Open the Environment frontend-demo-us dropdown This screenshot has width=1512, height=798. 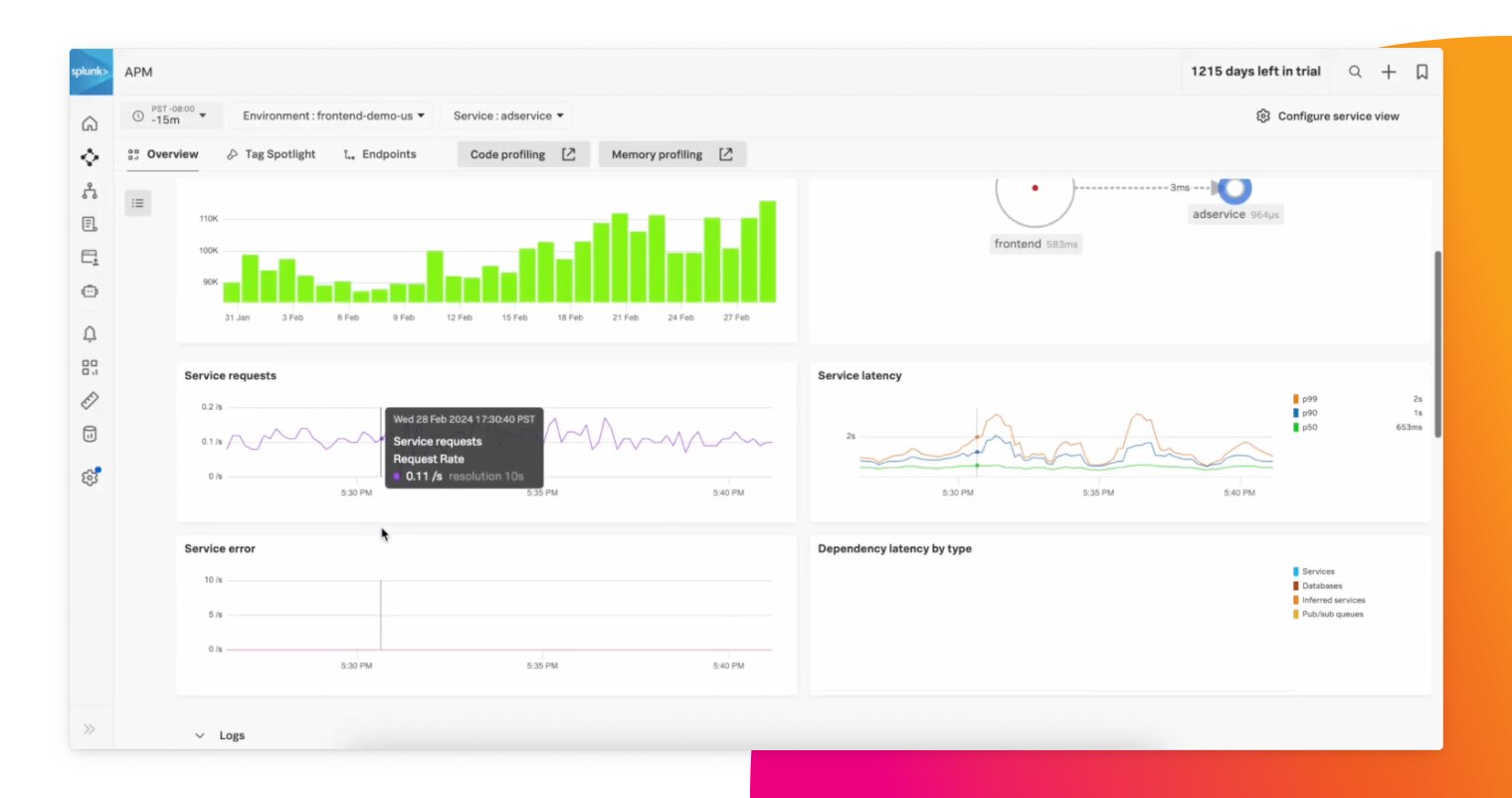point(331,115)
